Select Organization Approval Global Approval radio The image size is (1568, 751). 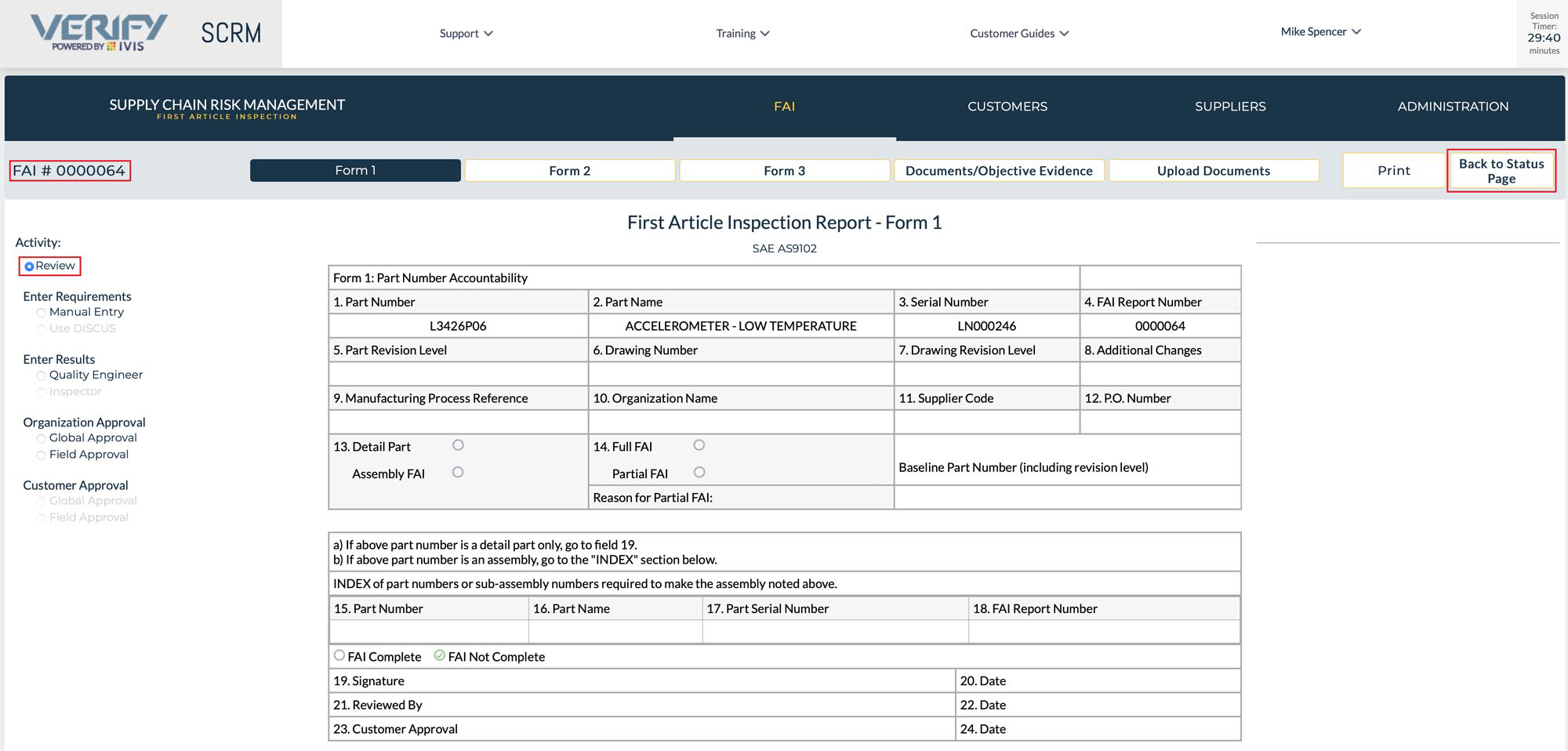[x=41, y=439]
